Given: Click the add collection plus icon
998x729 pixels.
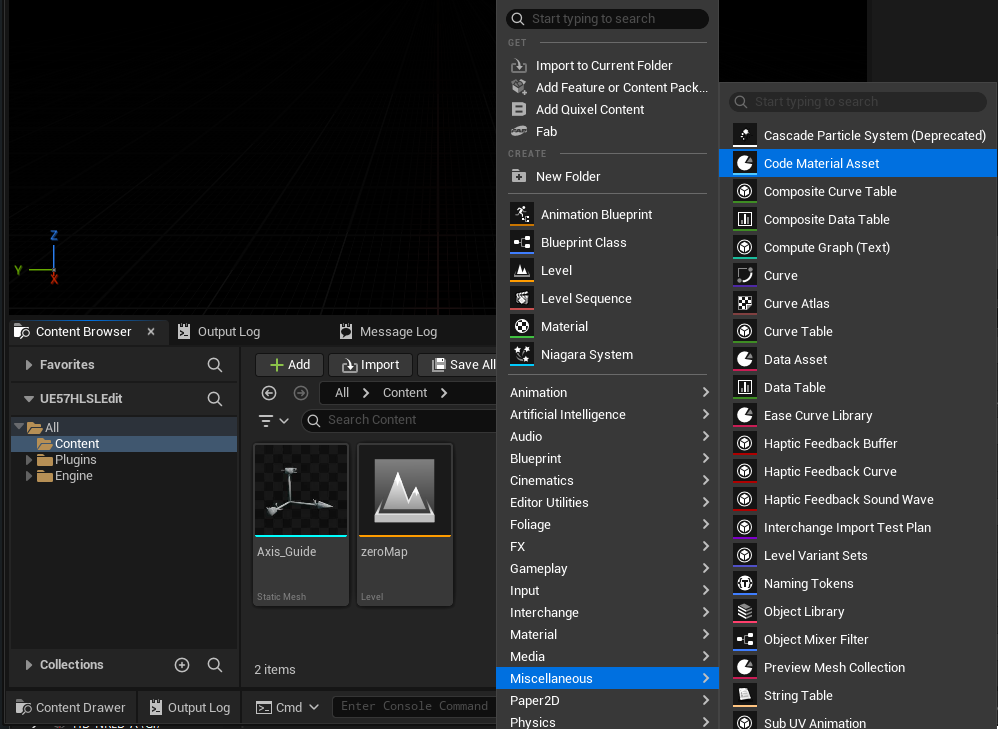Looking at the screenshot, I should 182,665.
